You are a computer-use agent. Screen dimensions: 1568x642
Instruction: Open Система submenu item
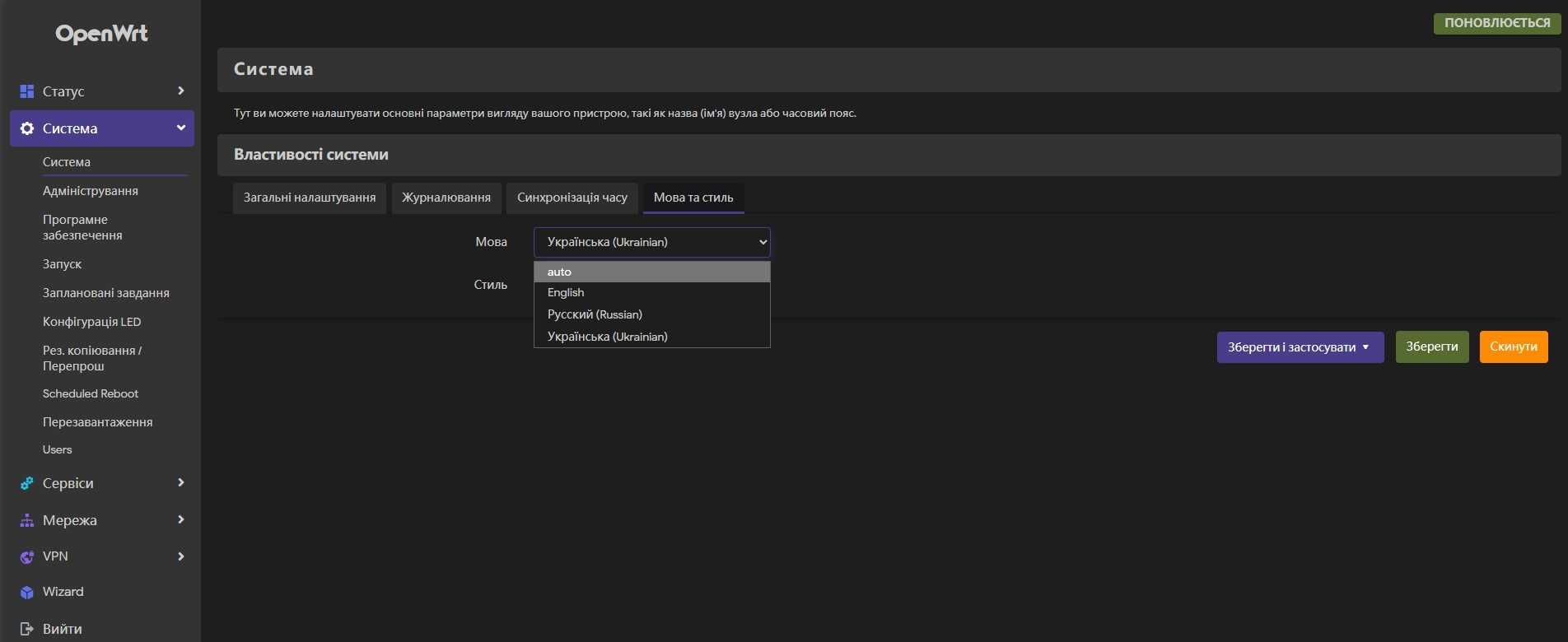(67, 162)
